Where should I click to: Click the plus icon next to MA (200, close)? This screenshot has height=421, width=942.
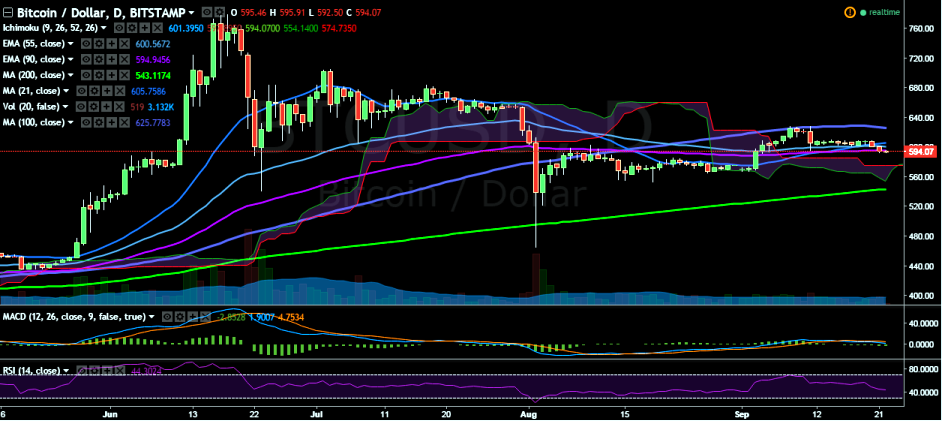pyautogui.click(x=112, y=75)
